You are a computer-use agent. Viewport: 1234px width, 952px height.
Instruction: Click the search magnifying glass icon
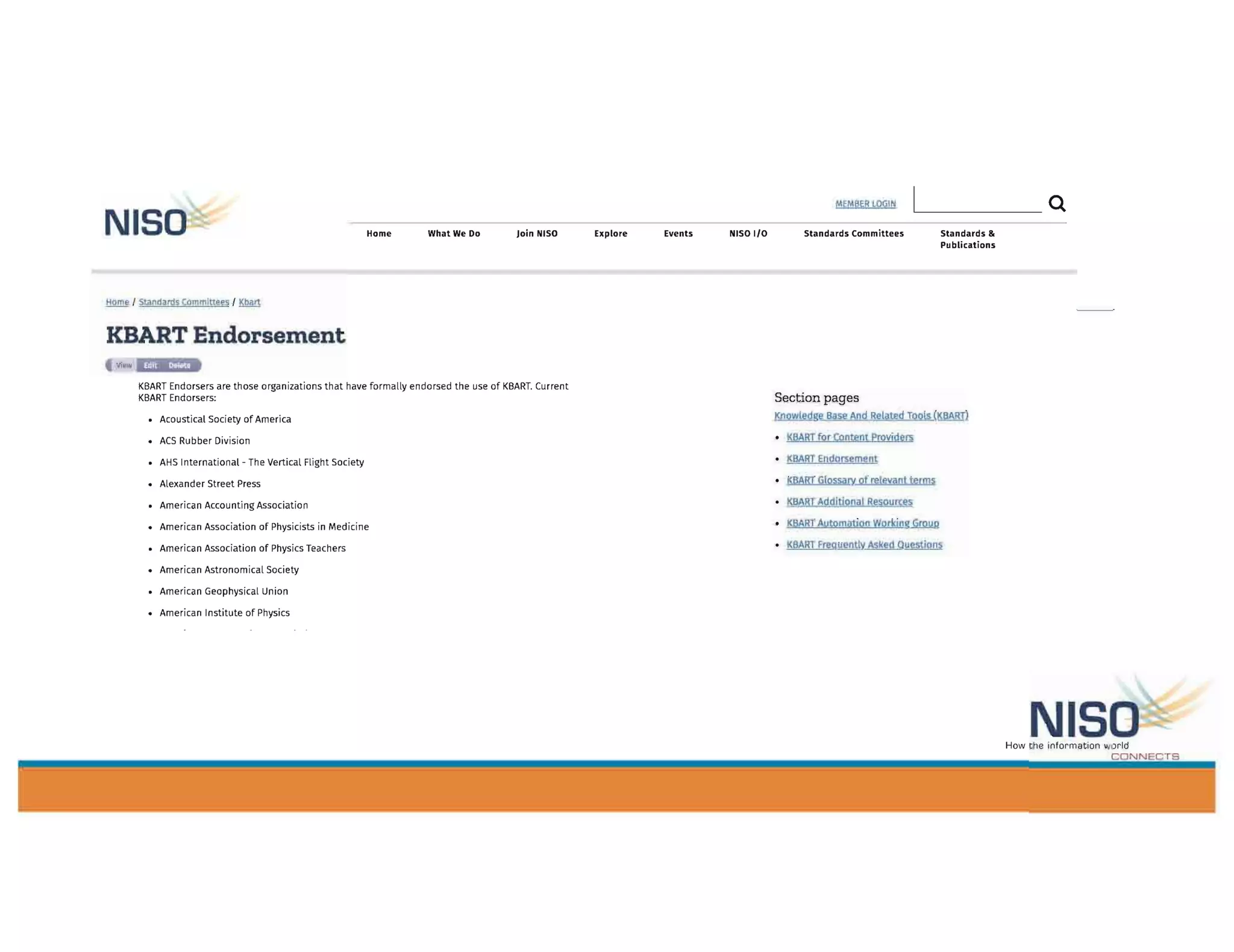[1056, 204]
